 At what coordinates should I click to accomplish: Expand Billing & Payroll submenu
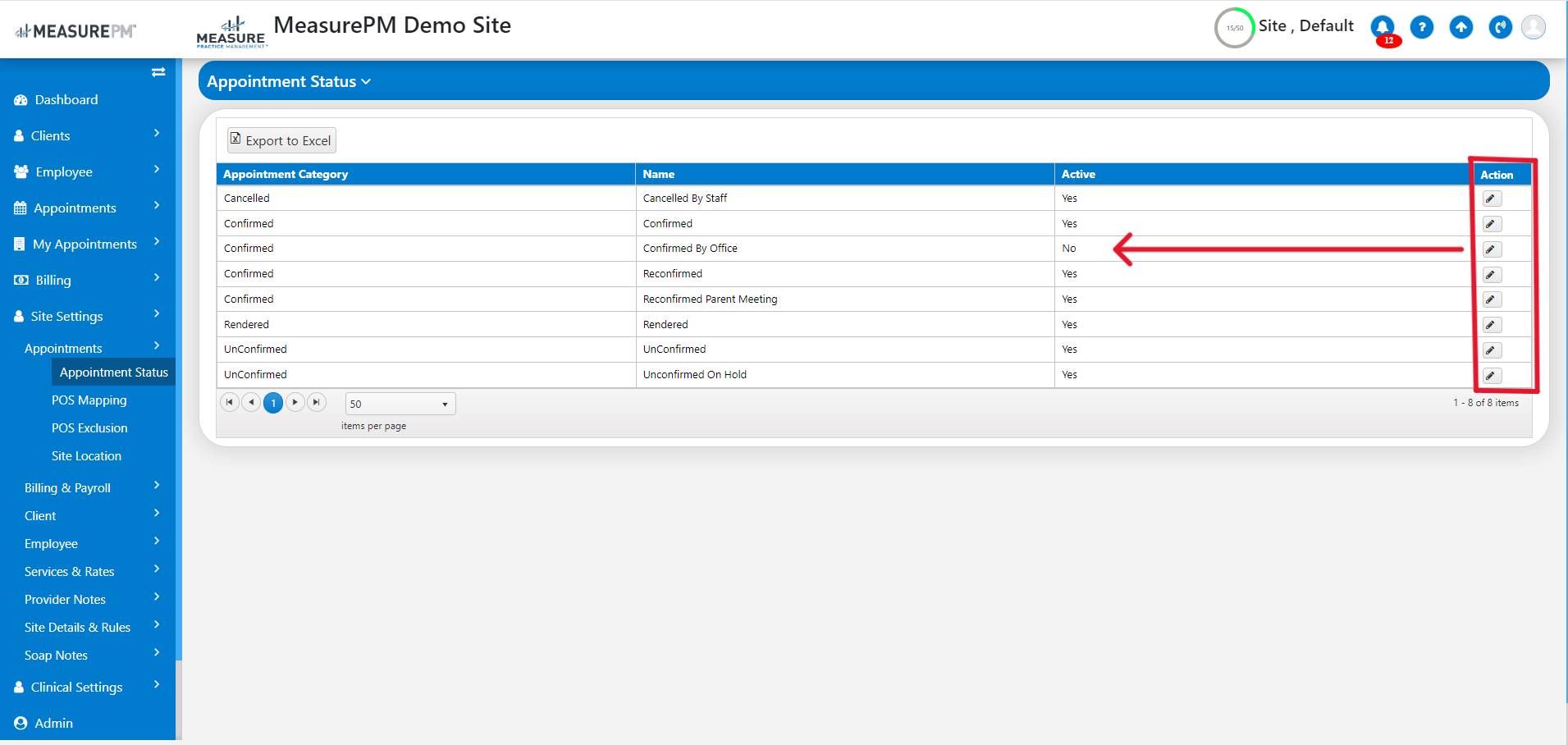click(88, 487)
